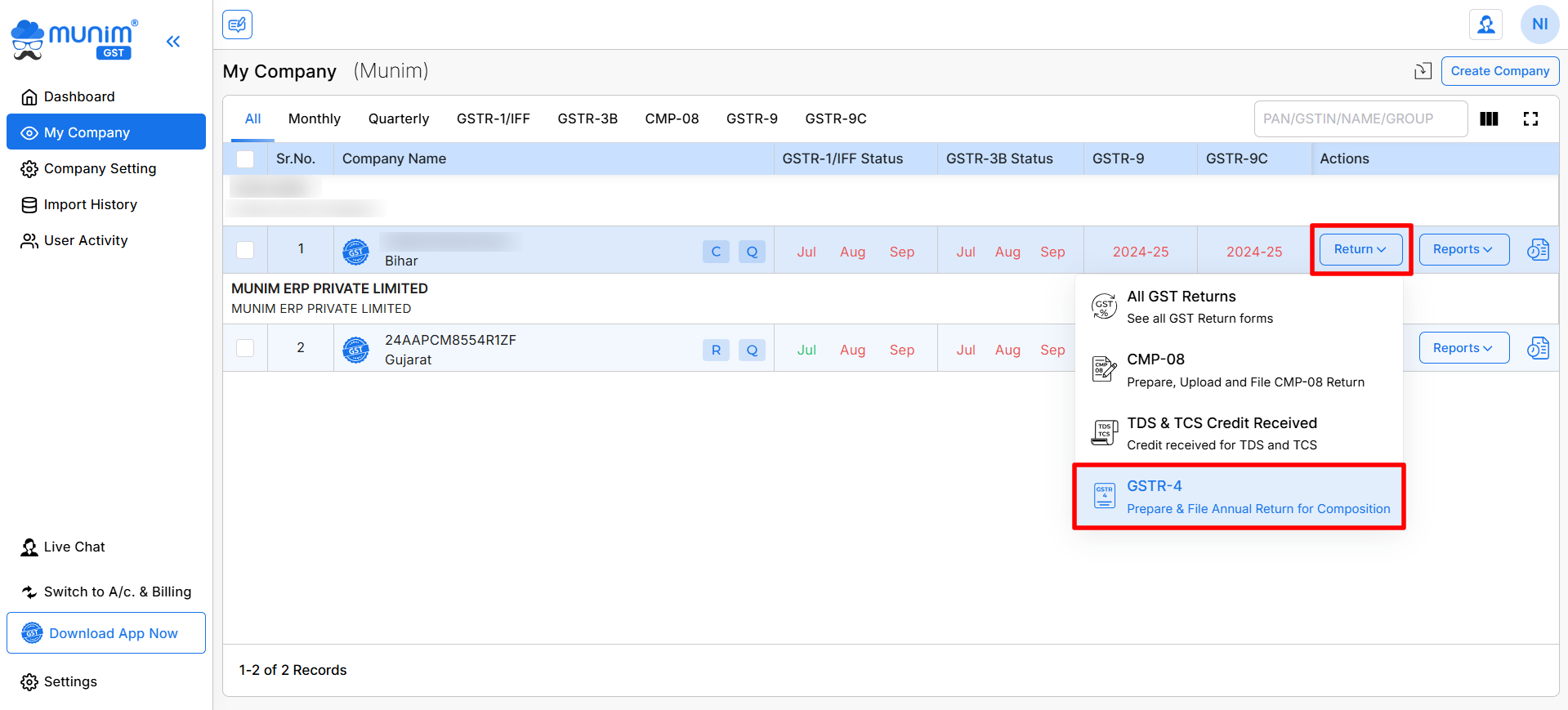Expand the Reports dropdown on Gujarat row
This screenshot has width=1568, height=710.
1463,348
